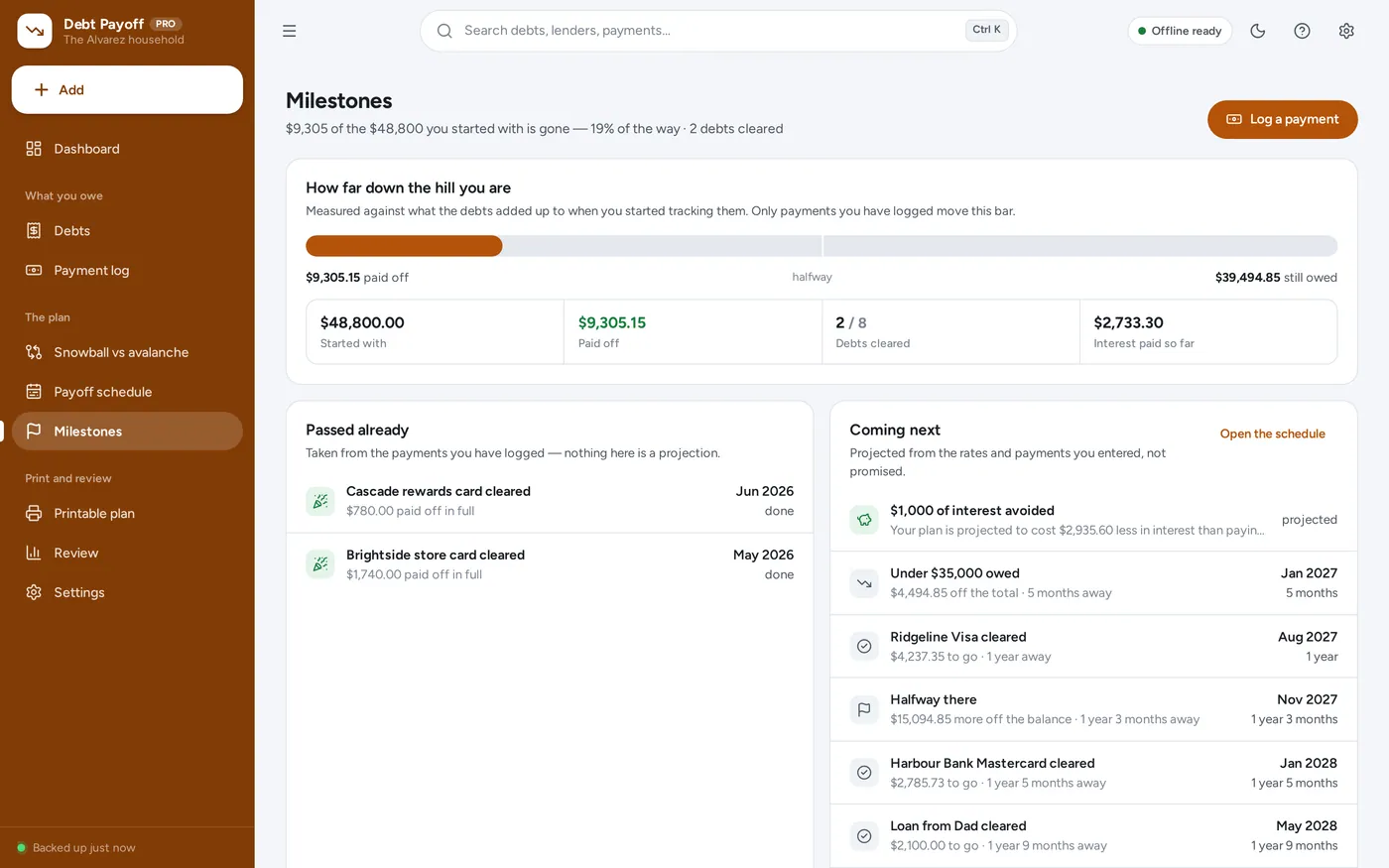
Task: Click the green backed-up status dot
Action: 21,848
